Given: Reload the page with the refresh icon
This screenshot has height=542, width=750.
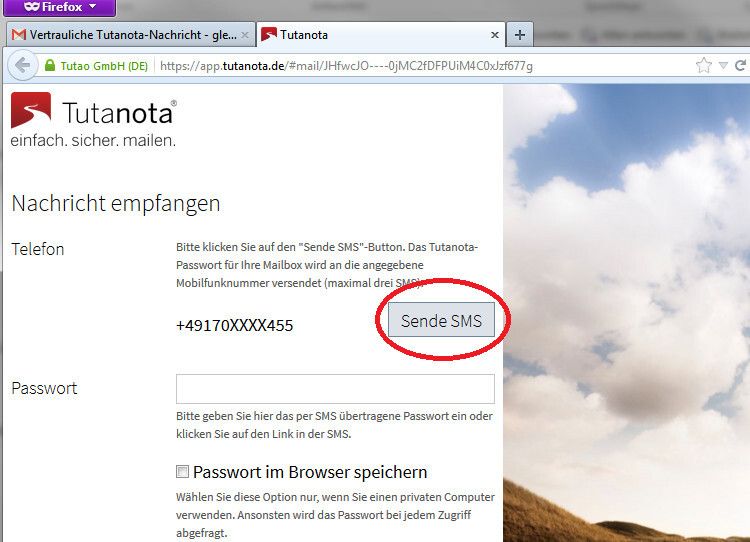Looking at the screenshot, I should click(740, 65).
